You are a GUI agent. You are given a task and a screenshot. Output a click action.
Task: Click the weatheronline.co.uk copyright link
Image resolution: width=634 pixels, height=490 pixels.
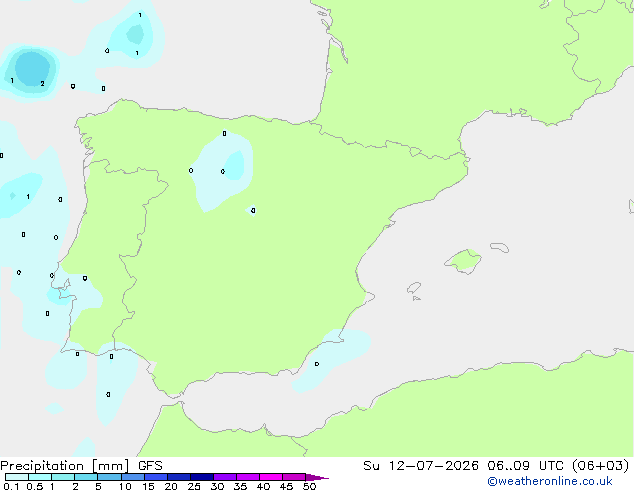coord(550,481)
